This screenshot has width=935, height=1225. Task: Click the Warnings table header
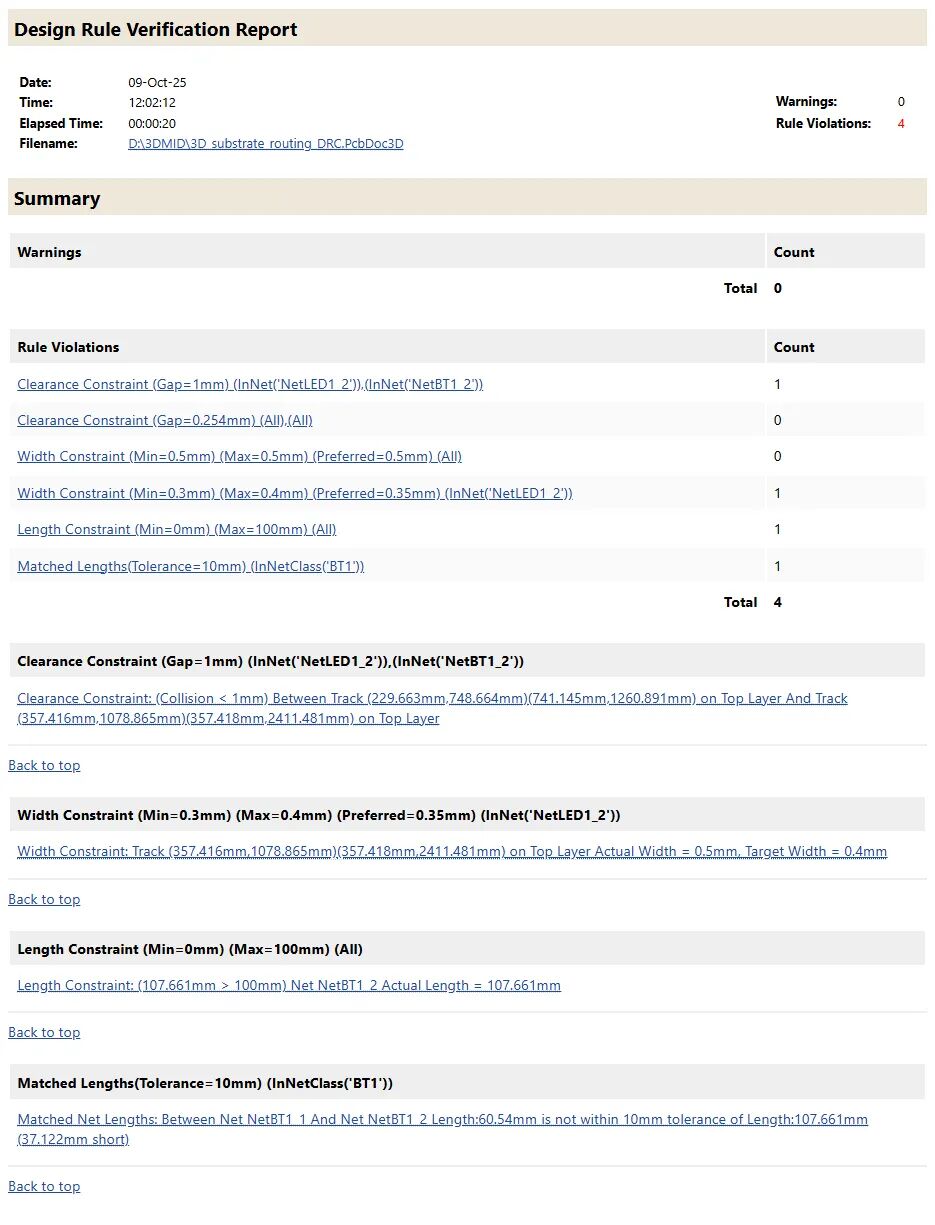50,252
